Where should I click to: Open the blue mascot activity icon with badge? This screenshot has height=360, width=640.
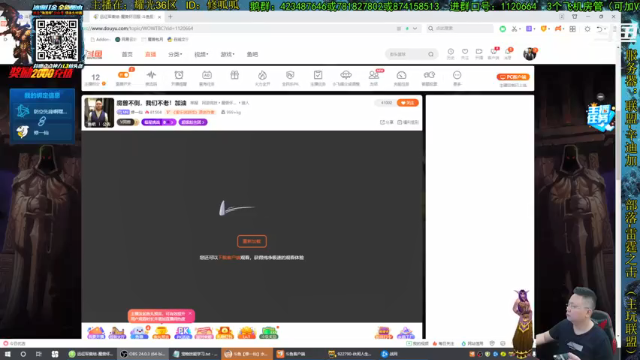point(139,333)
